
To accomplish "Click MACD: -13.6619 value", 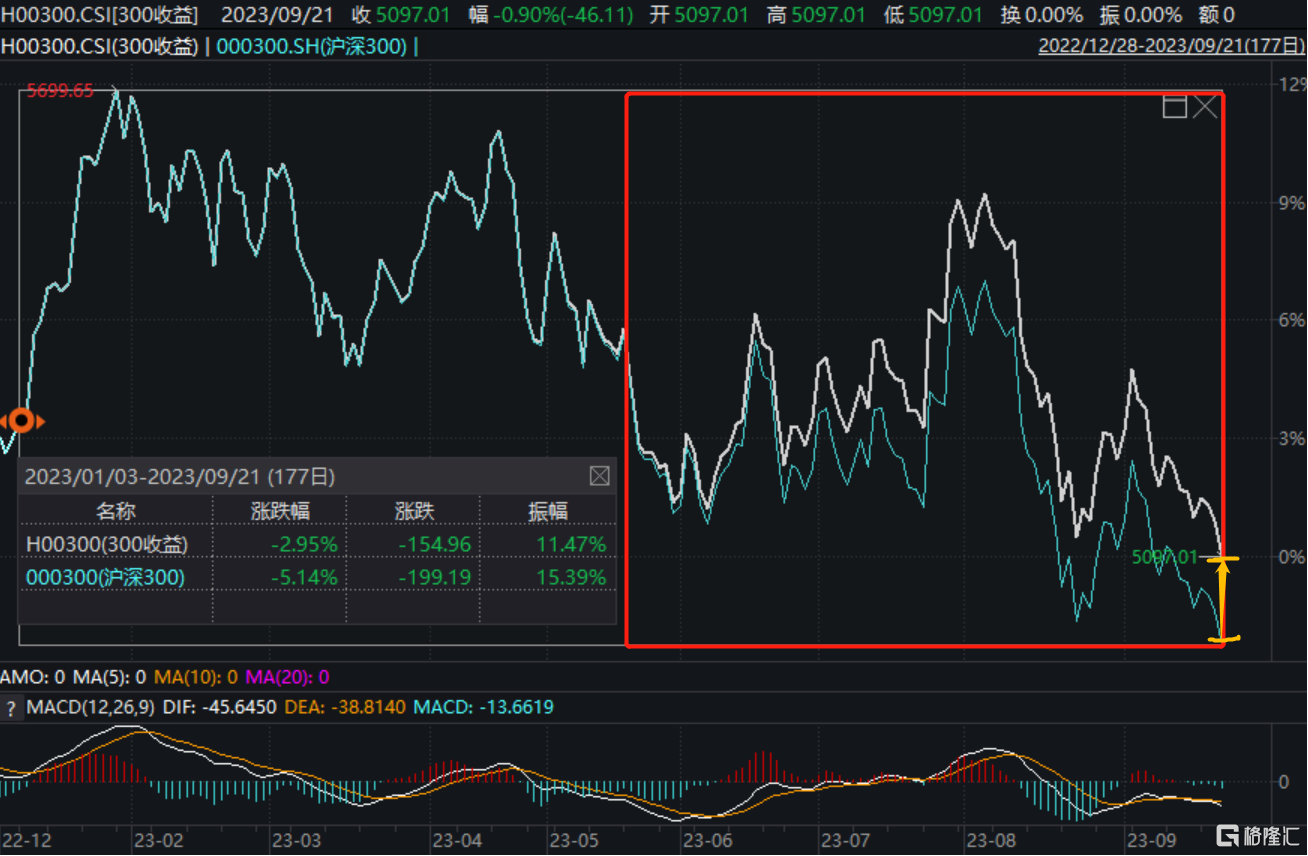I will point(483,708).
